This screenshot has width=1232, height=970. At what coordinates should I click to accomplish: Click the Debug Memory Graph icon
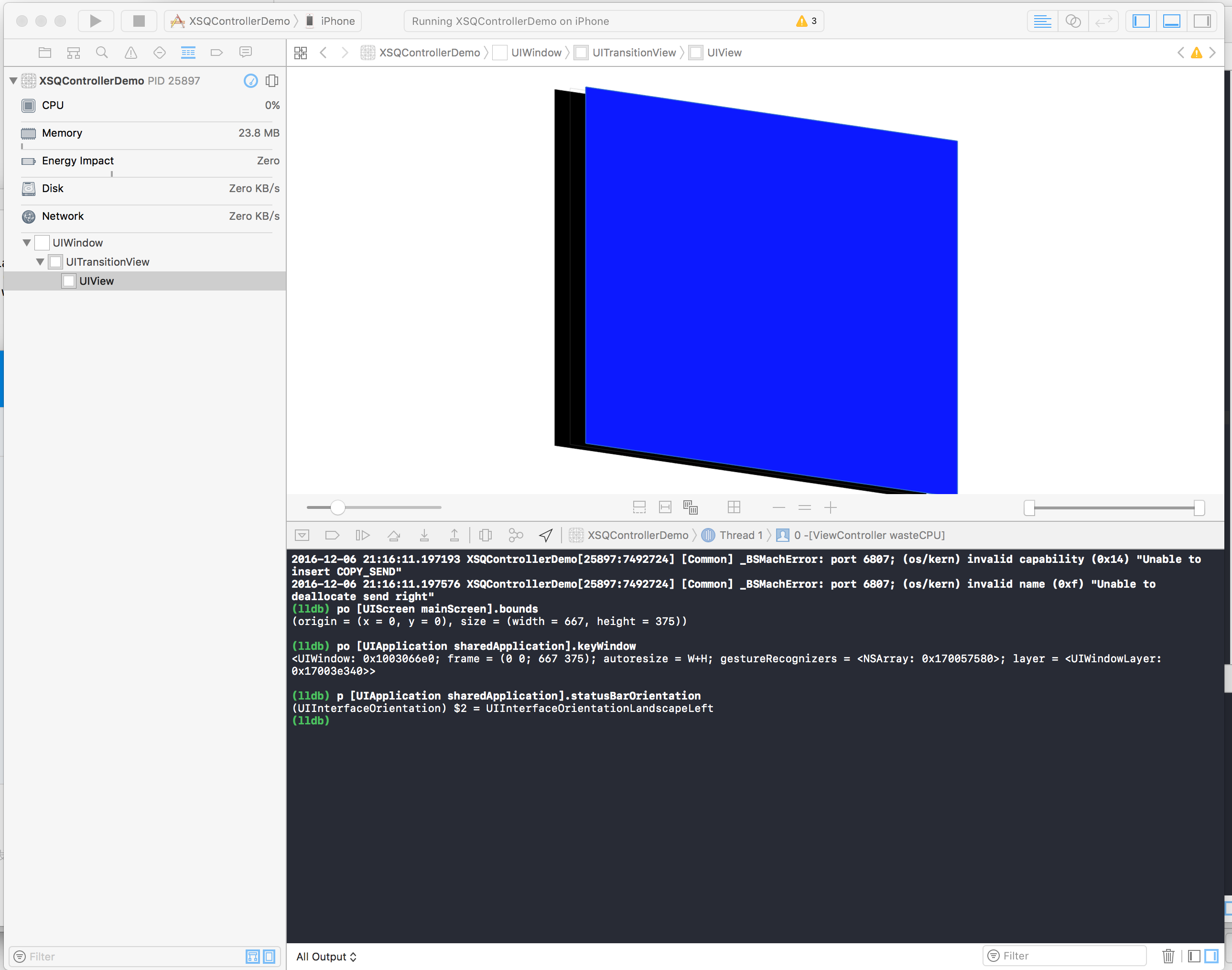[515, 535]
